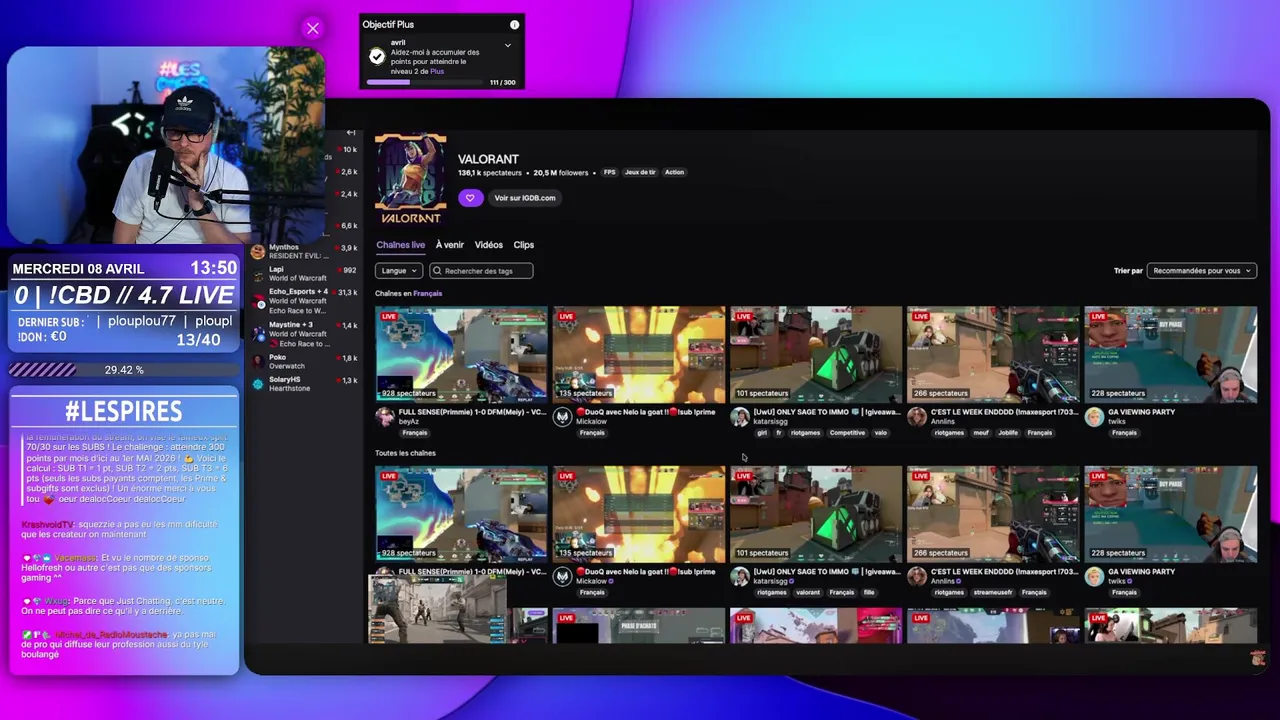Select the Action category tag
The width and height of the screenshot is (1280, 720).
click(x=674, y=172)
